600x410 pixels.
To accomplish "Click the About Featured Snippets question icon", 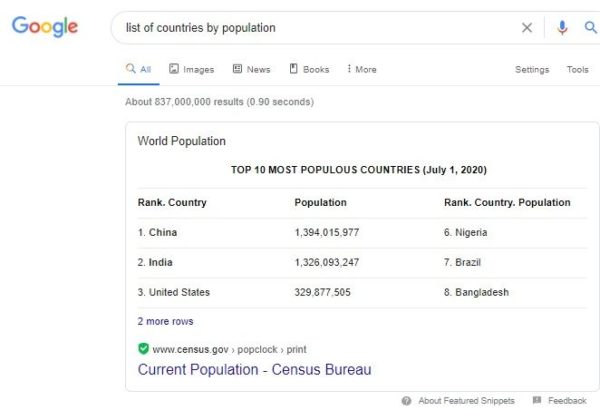I will (x=406, y=401).
